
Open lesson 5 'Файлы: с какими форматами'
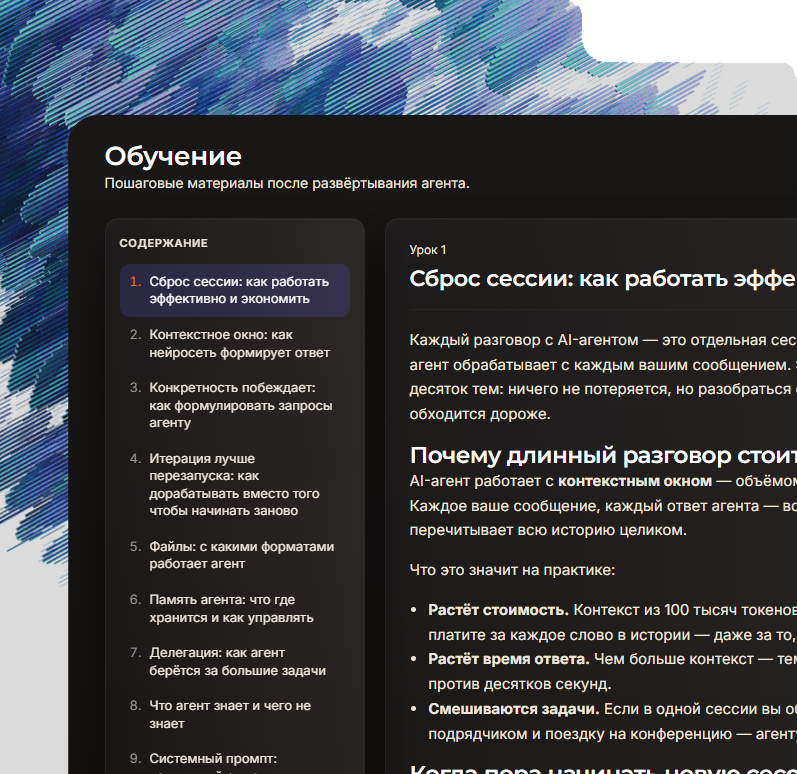coord(235,555)
